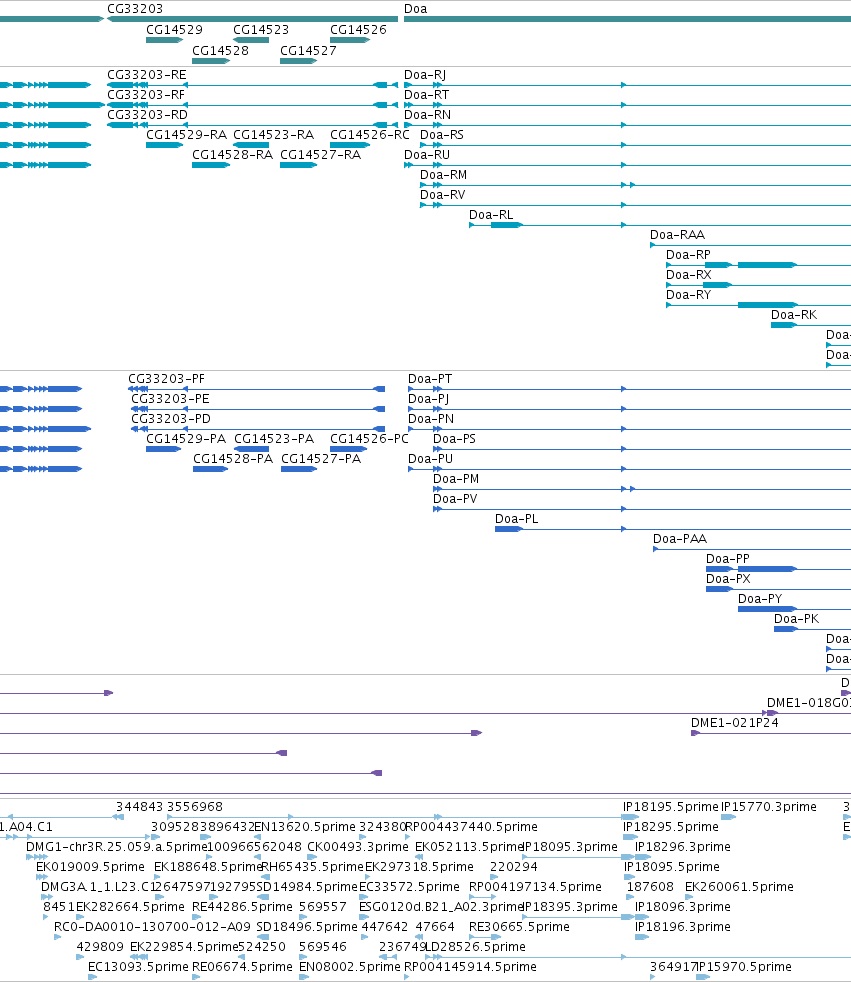Image resolution: width=851 pixels, height=982 pixels.
Task: Open the CG33203-RD transcript label
Action: [147, 115]
